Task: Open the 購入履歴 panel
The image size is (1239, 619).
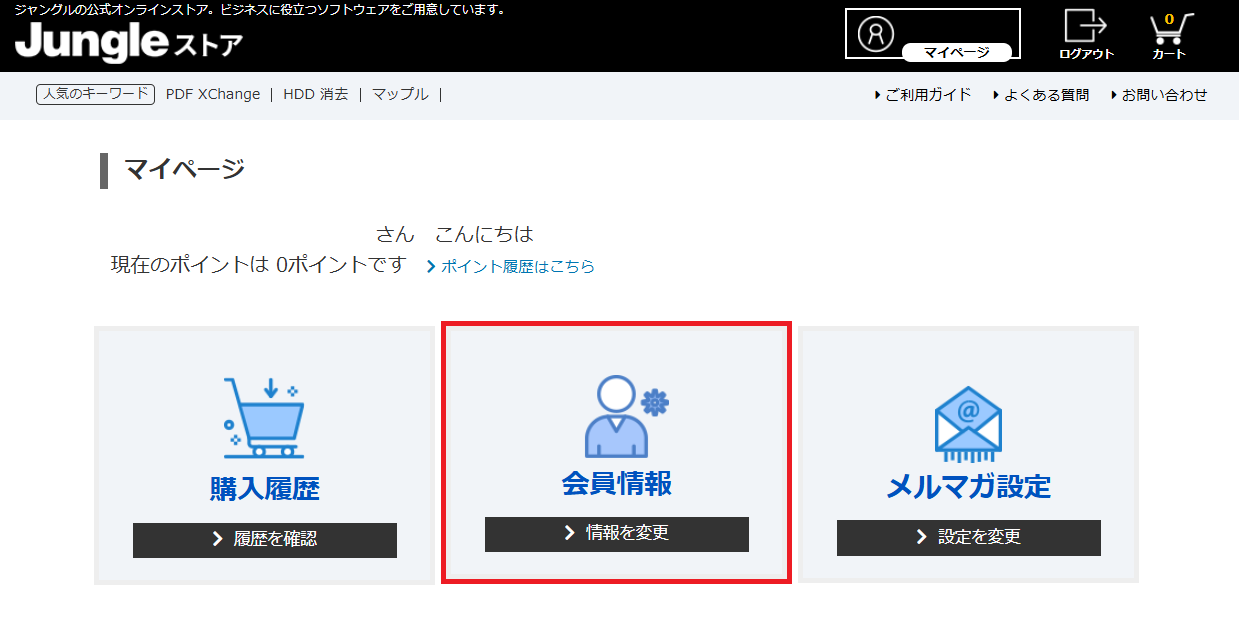Action: pyautogui.click(x=264, y=453)
